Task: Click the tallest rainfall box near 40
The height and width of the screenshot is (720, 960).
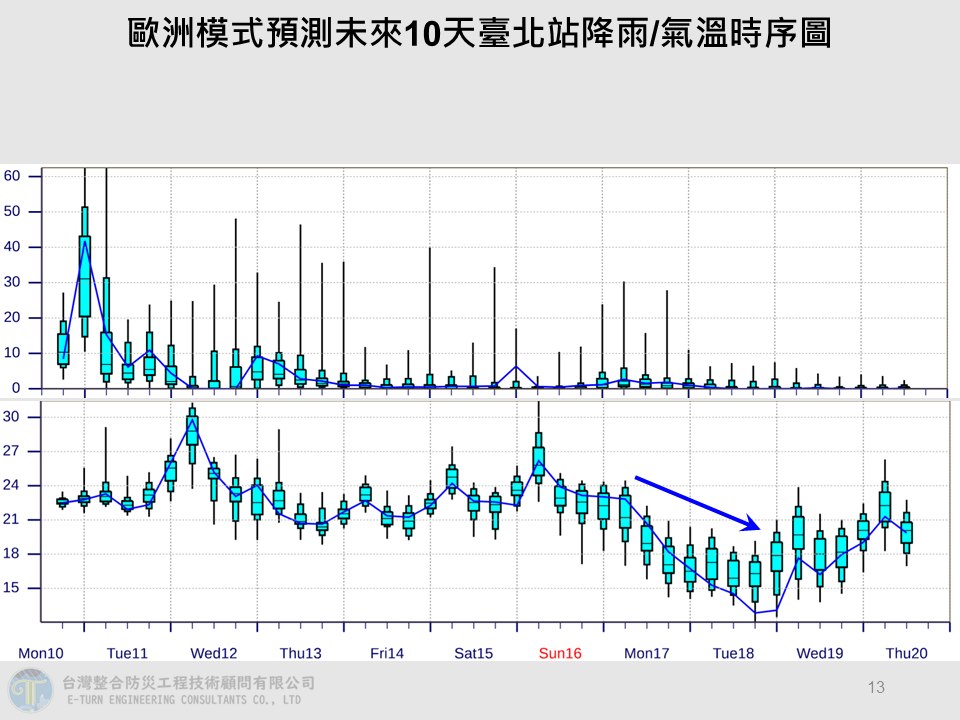Action: coord(85,260)
